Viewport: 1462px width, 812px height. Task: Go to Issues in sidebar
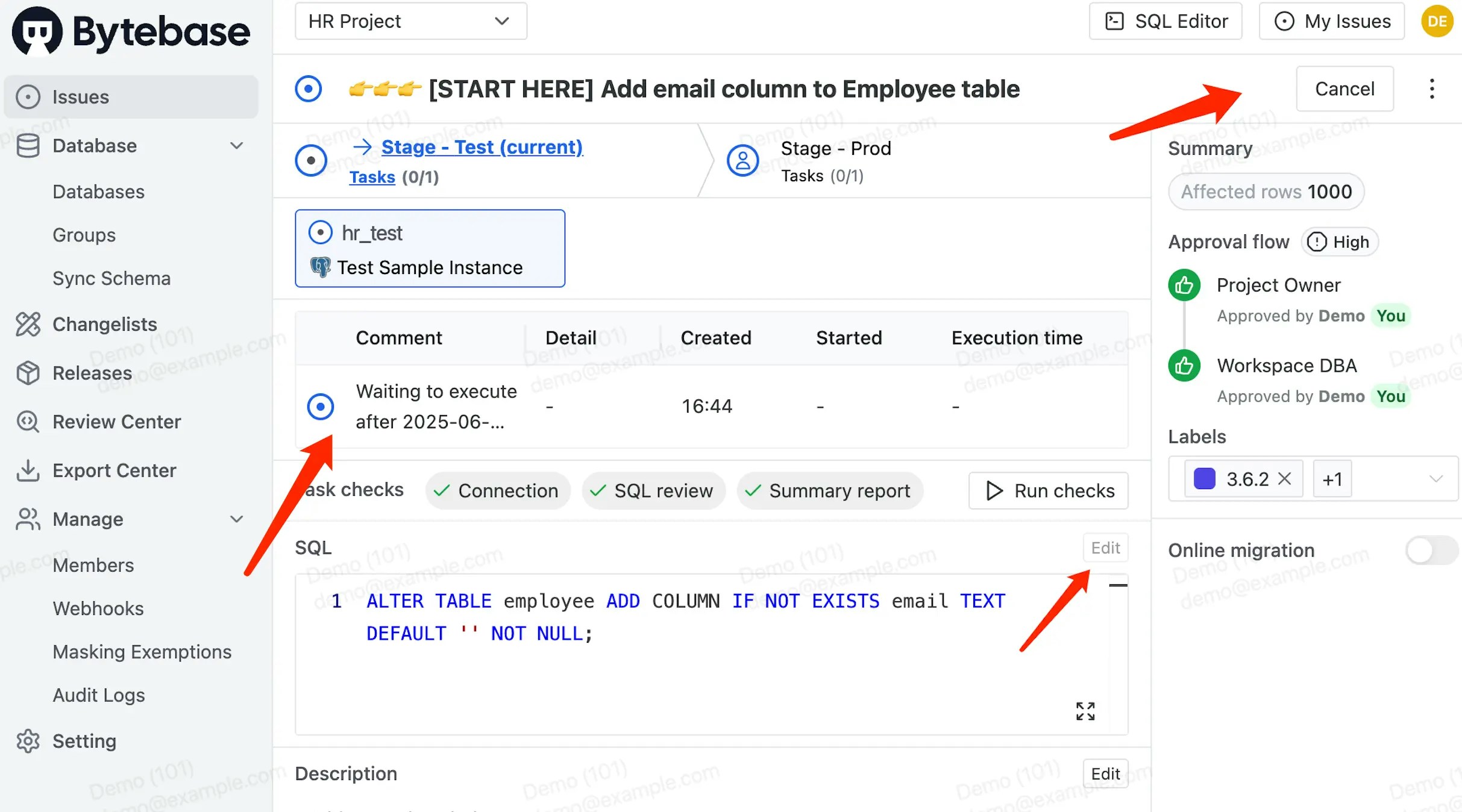coord(80,97)
